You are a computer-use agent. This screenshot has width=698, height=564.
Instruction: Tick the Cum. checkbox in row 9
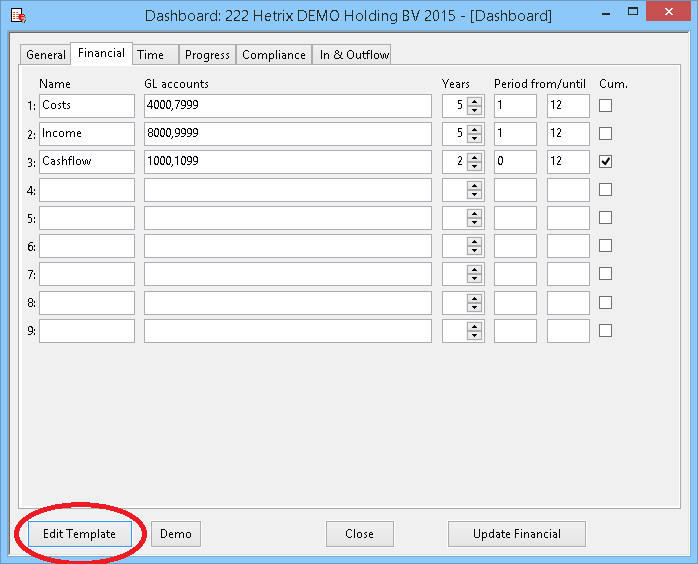[x=605, y=331]
